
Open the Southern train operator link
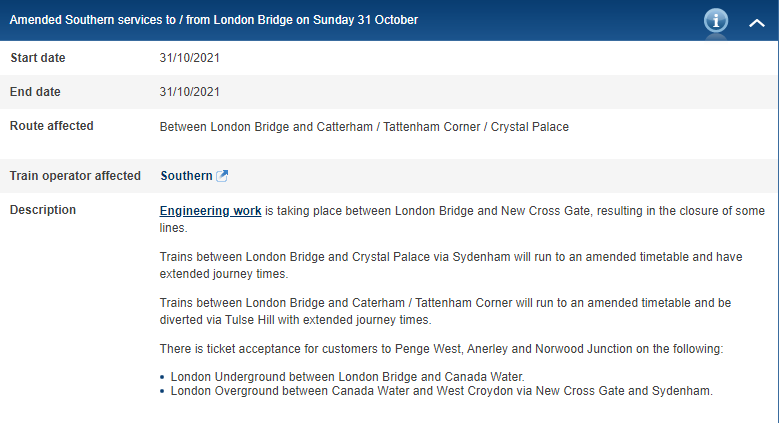[x=186, y=176]
